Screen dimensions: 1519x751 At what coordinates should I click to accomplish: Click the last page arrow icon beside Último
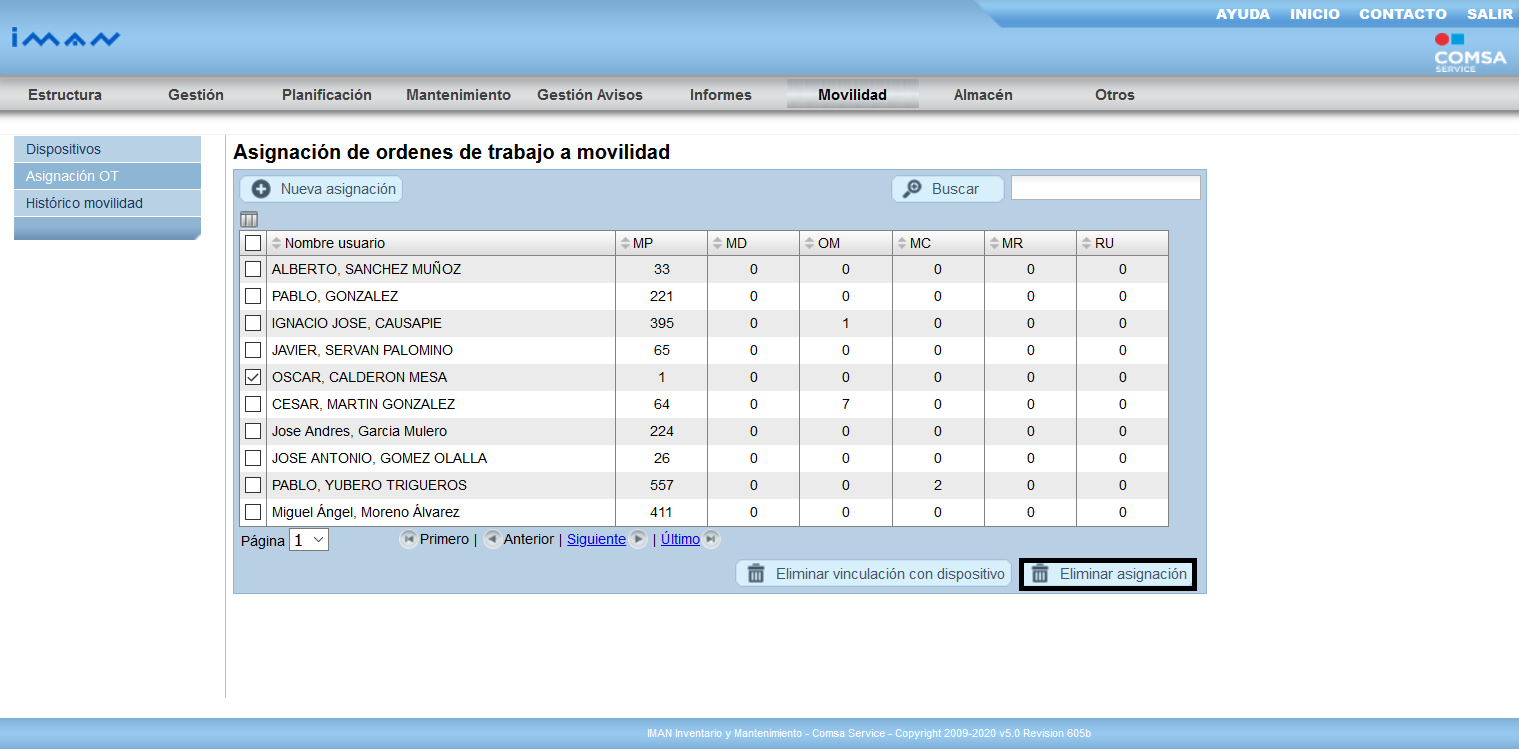tap(710, 539)
